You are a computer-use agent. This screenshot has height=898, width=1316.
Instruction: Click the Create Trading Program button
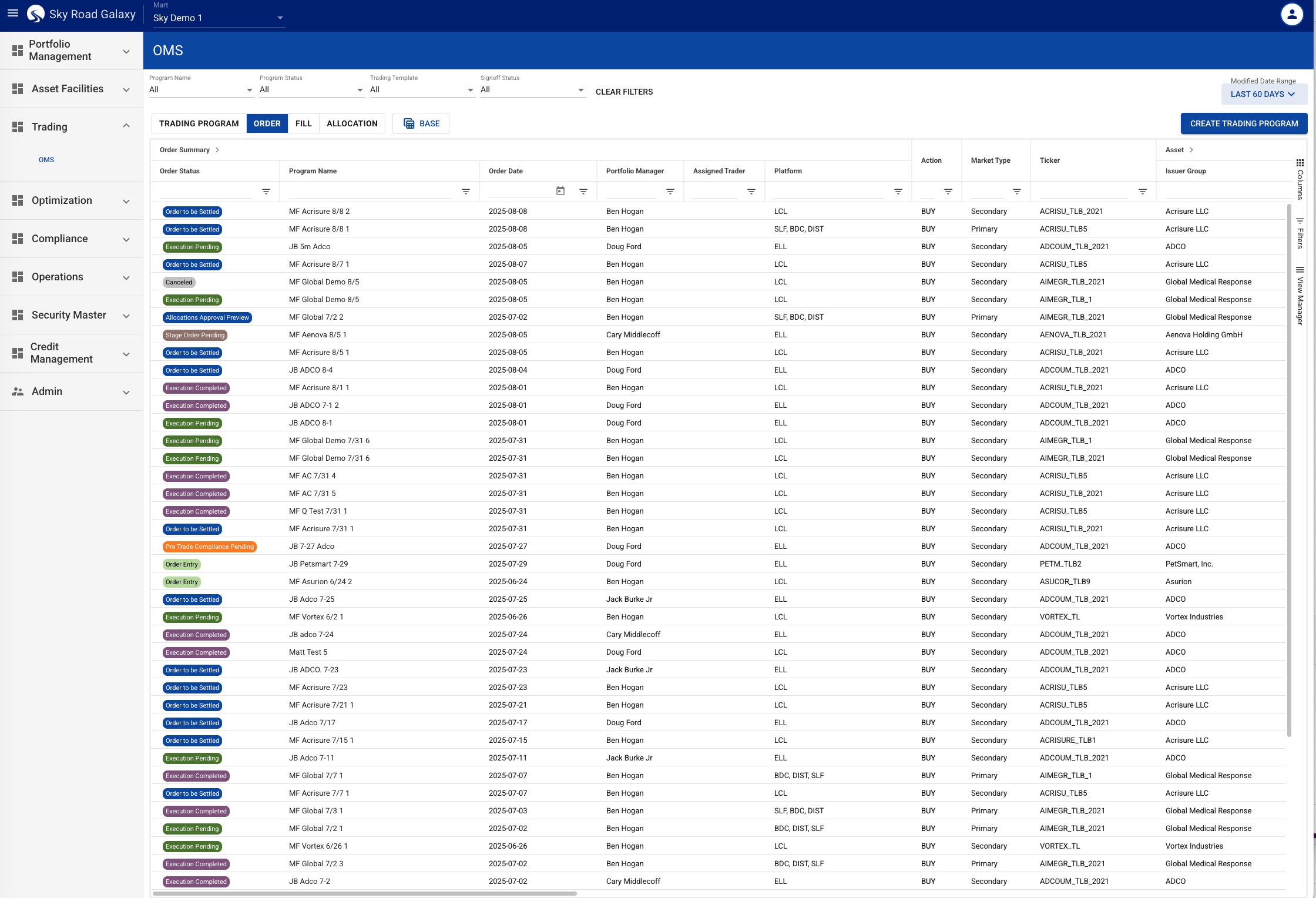1244,123
